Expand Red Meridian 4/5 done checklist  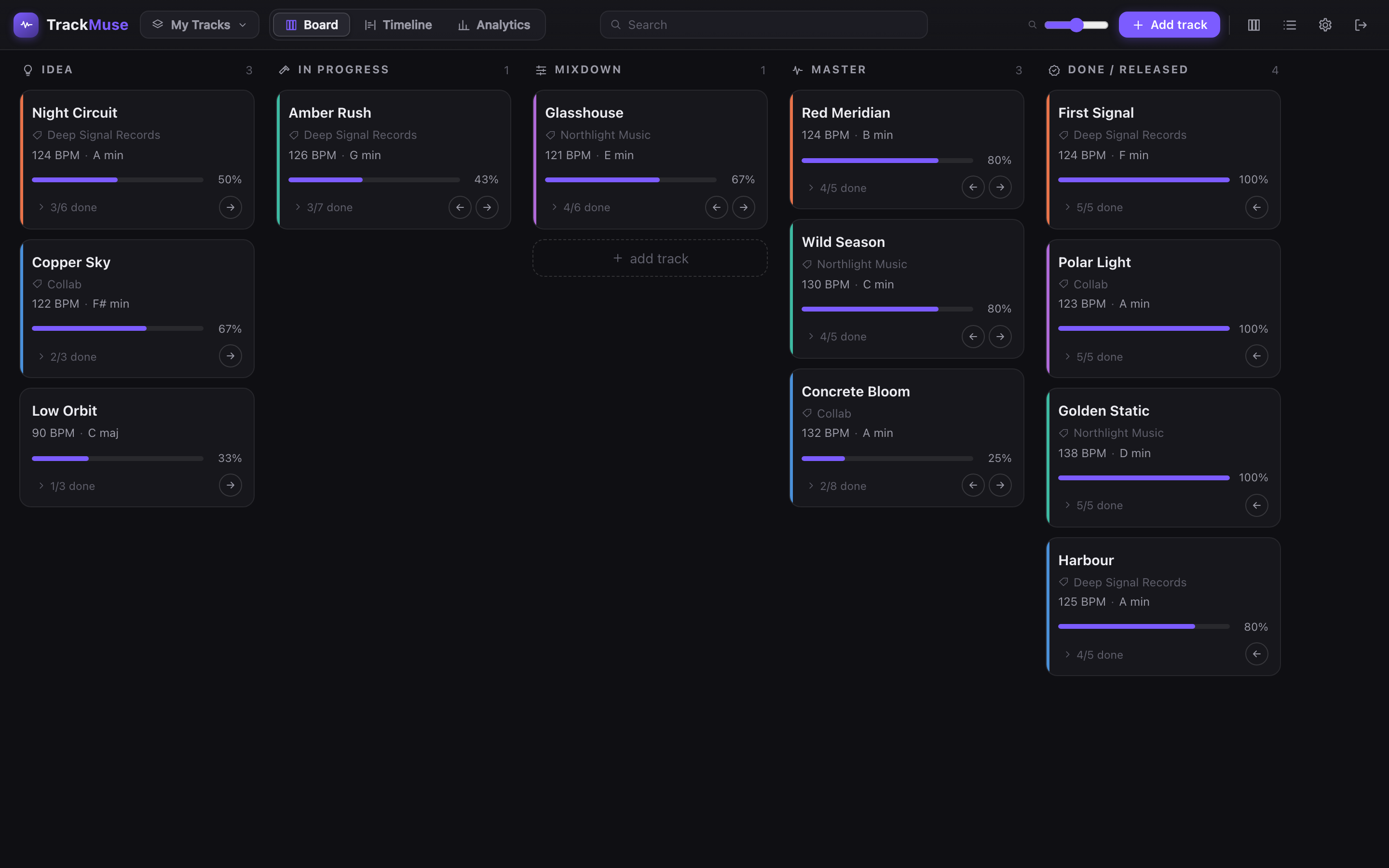coord(837,188)
